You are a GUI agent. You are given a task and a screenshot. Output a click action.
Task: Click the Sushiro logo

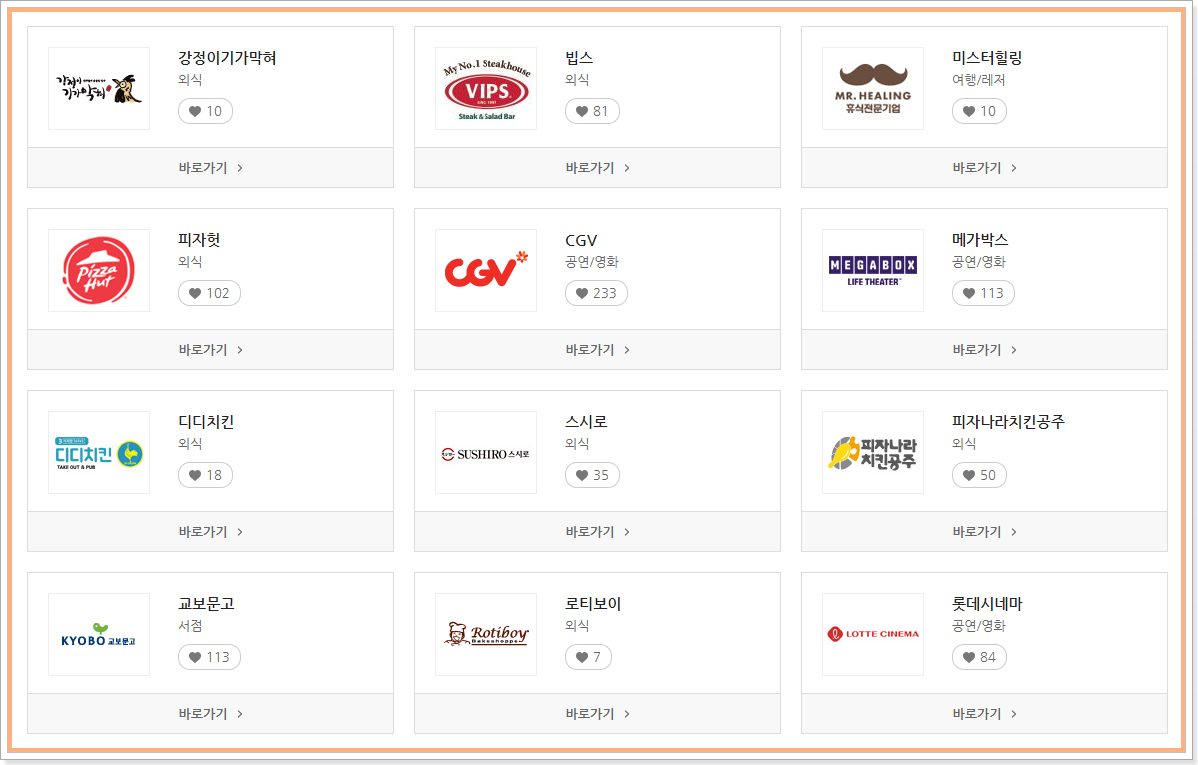coord(486,452)
